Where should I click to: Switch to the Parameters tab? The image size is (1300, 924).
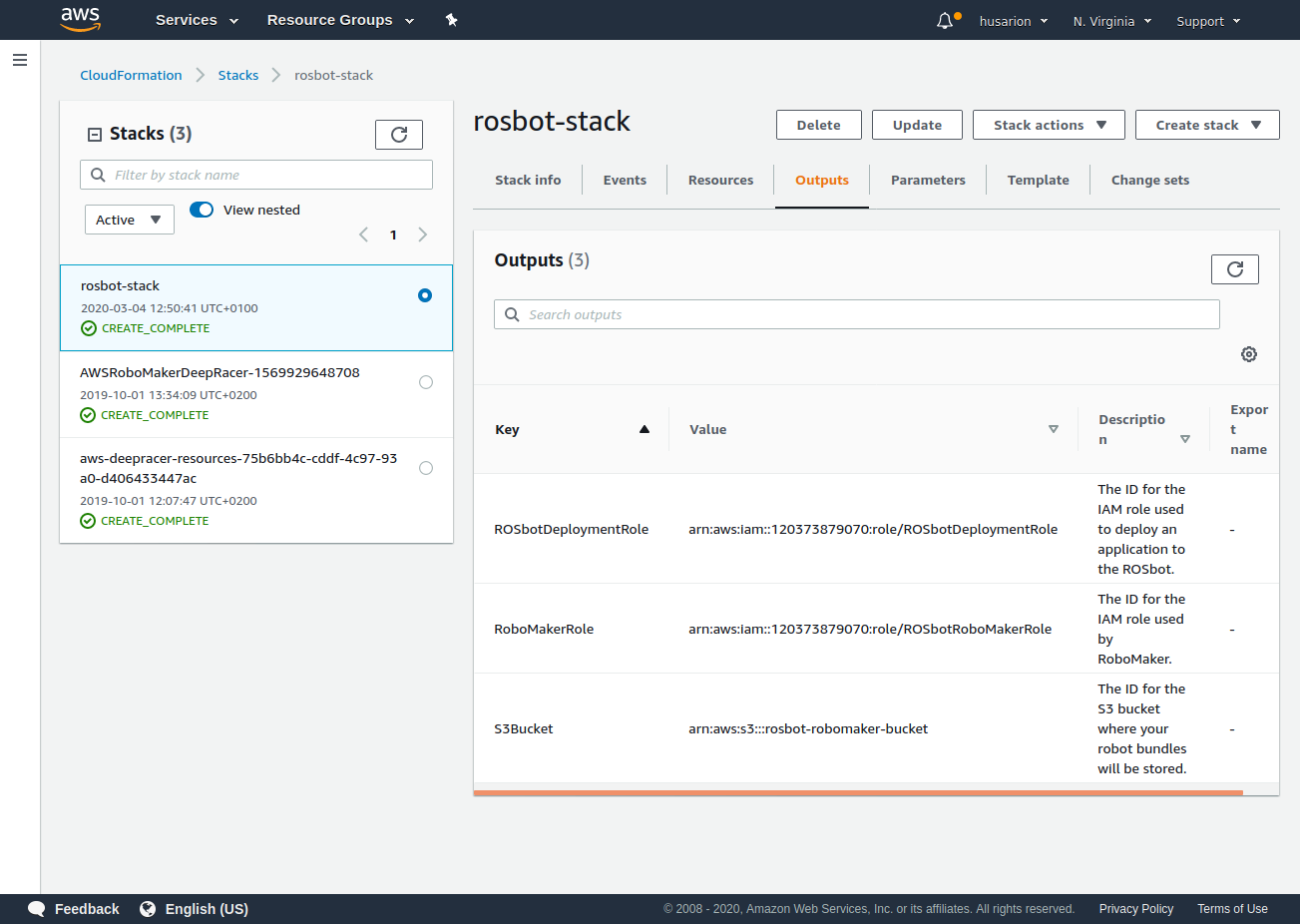point(928,180)
